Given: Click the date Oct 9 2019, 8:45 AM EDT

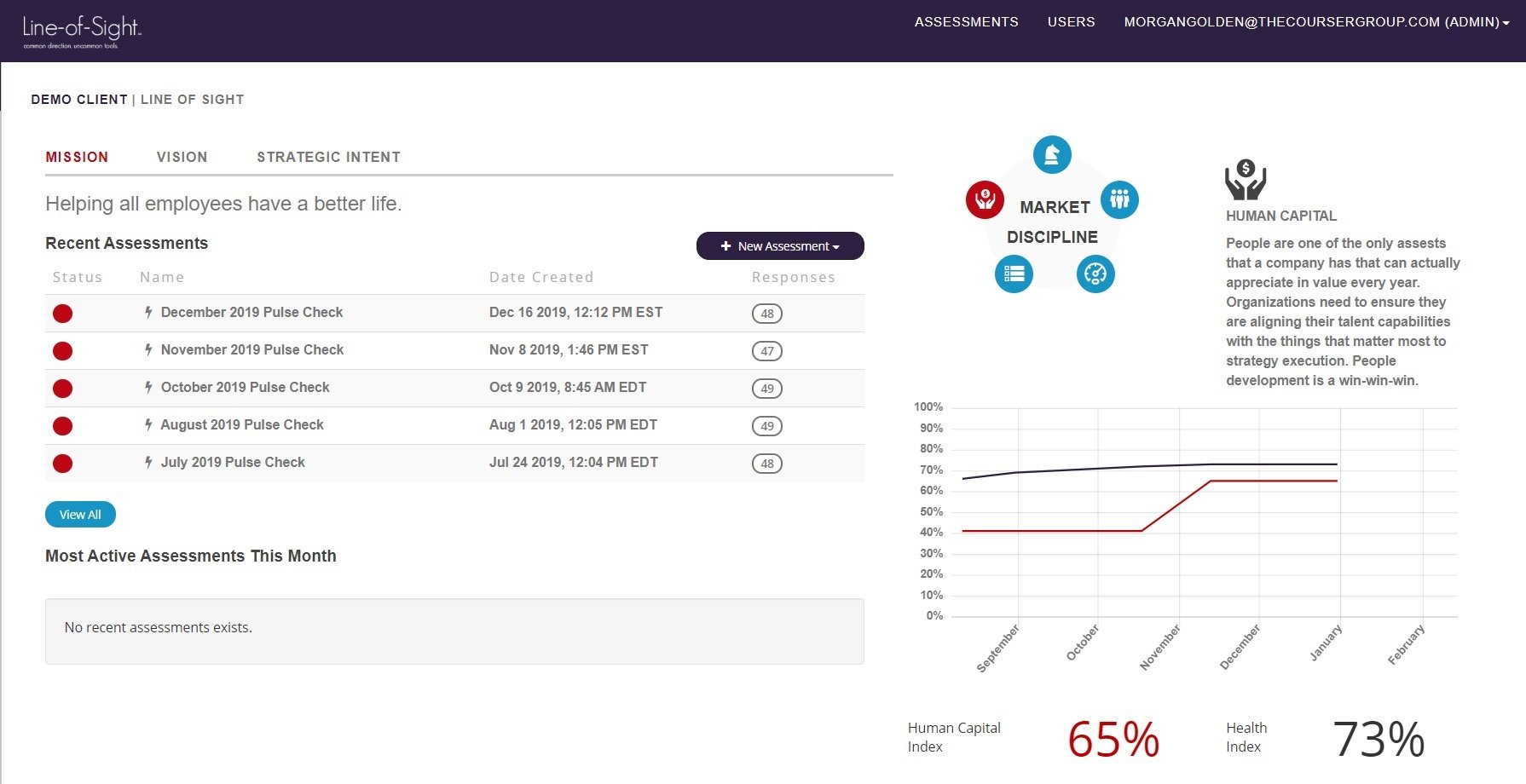Looking at the screenshot, I should click(568, 387).
